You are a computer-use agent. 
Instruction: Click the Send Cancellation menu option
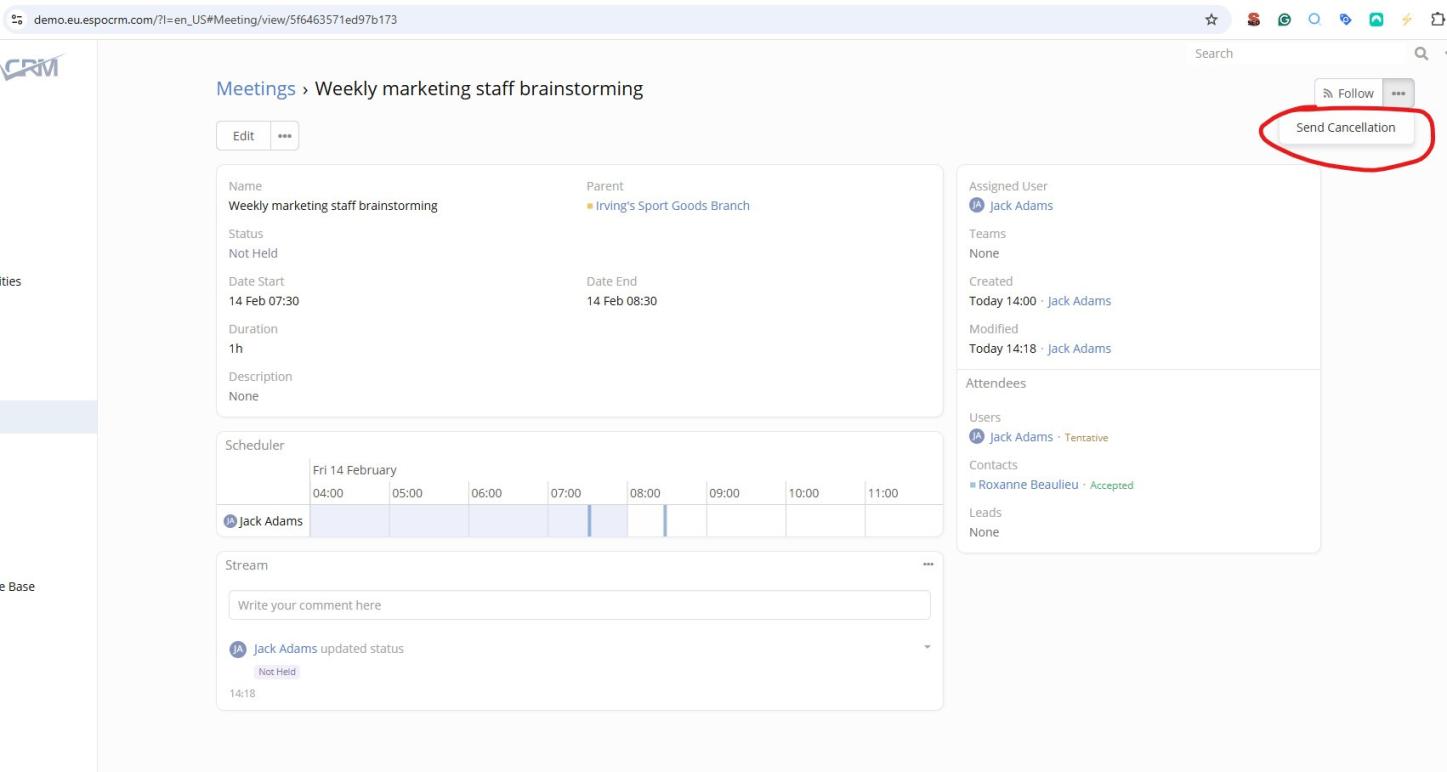(1345, 128)
